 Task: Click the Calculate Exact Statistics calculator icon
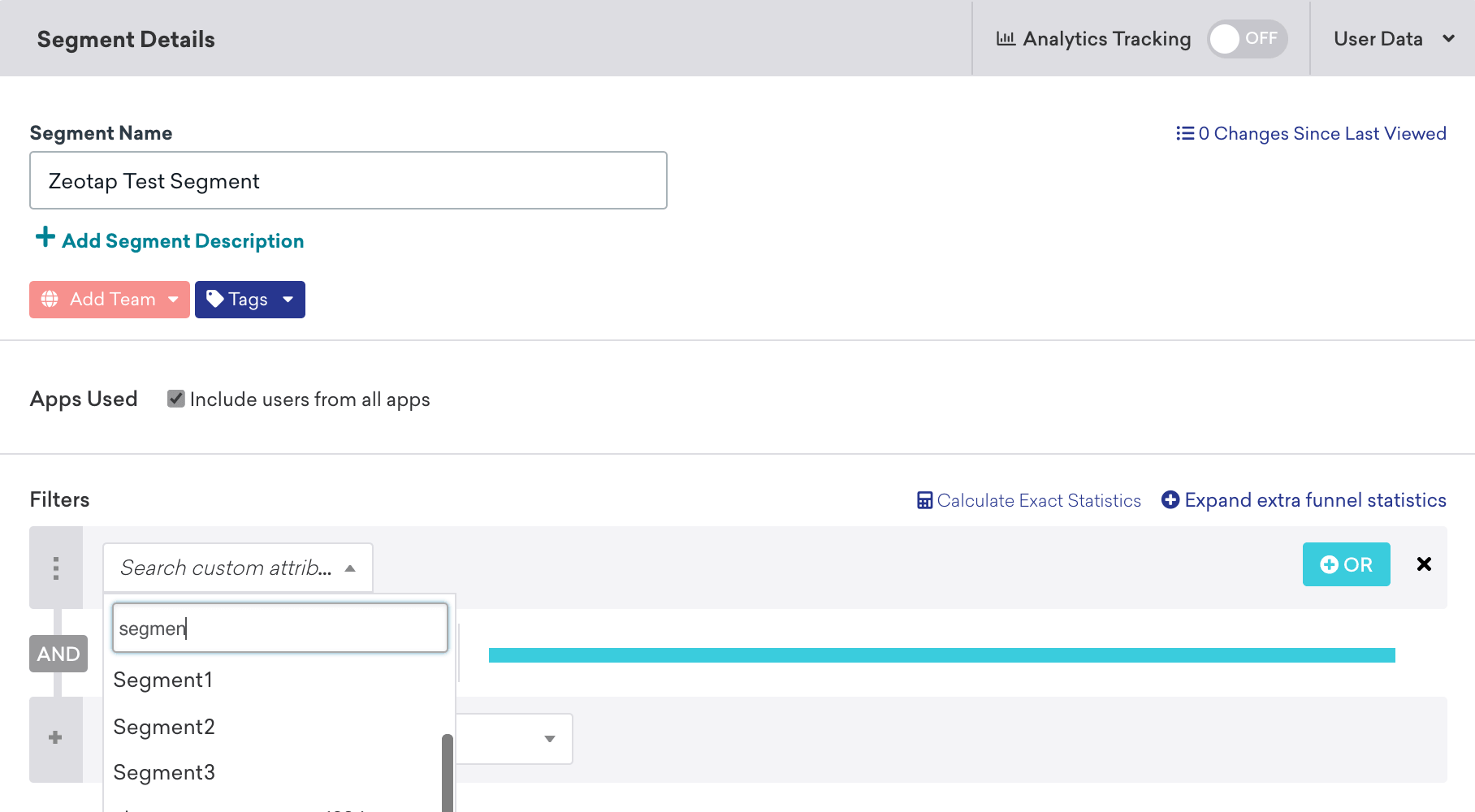[924, 501]
